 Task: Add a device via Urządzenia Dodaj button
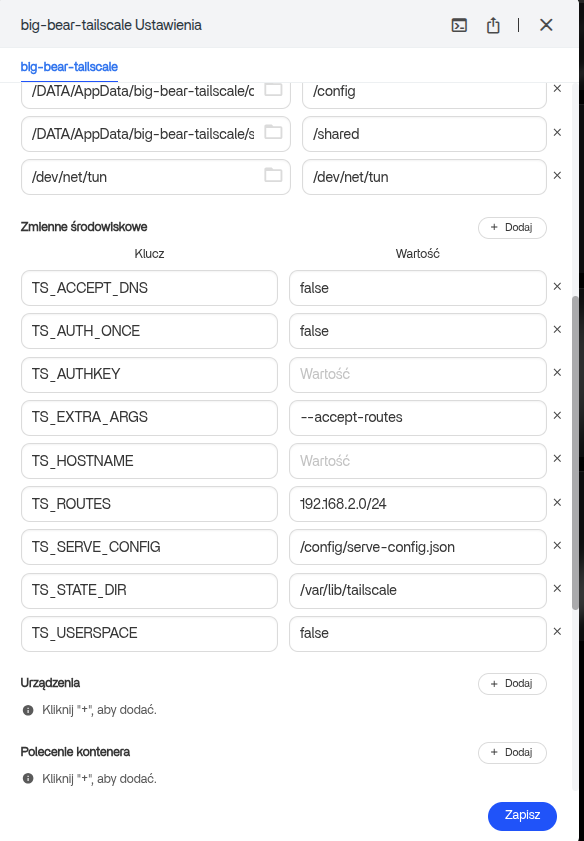[x=512, y=683]
